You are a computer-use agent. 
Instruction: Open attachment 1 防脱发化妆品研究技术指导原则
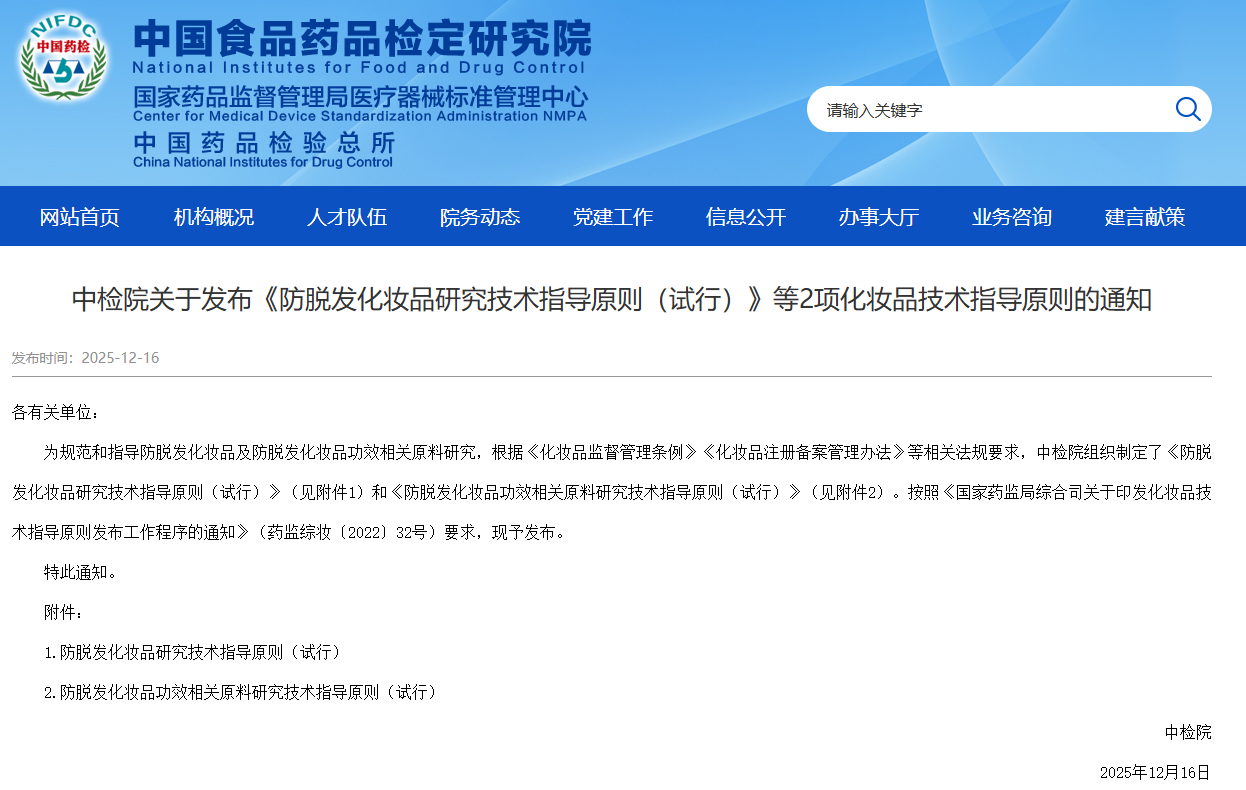(200, 652)
